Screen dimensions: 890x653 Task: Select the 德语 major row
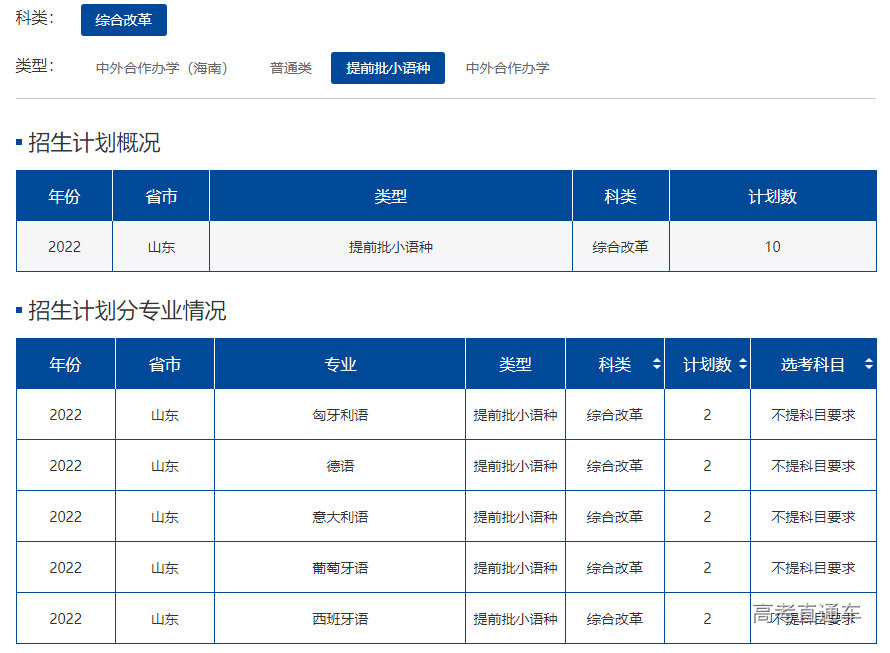pyautogui.click(x=340, y=466)
